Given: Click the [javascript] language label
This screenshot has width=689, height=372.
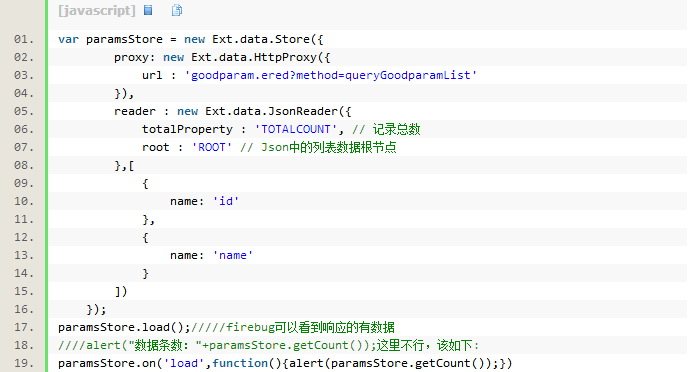Looking at the screenshot, I should coord(97,11).
